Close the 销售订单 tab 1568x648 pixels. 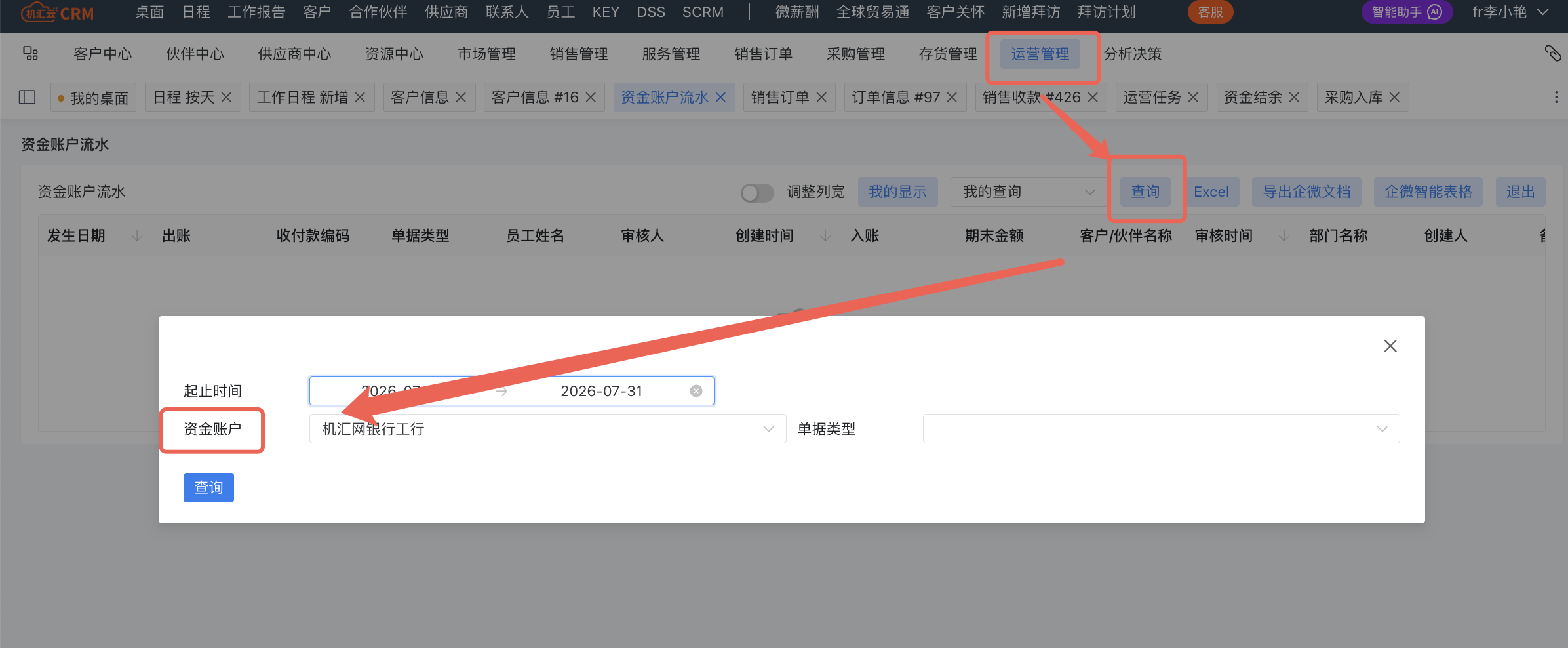821,97
